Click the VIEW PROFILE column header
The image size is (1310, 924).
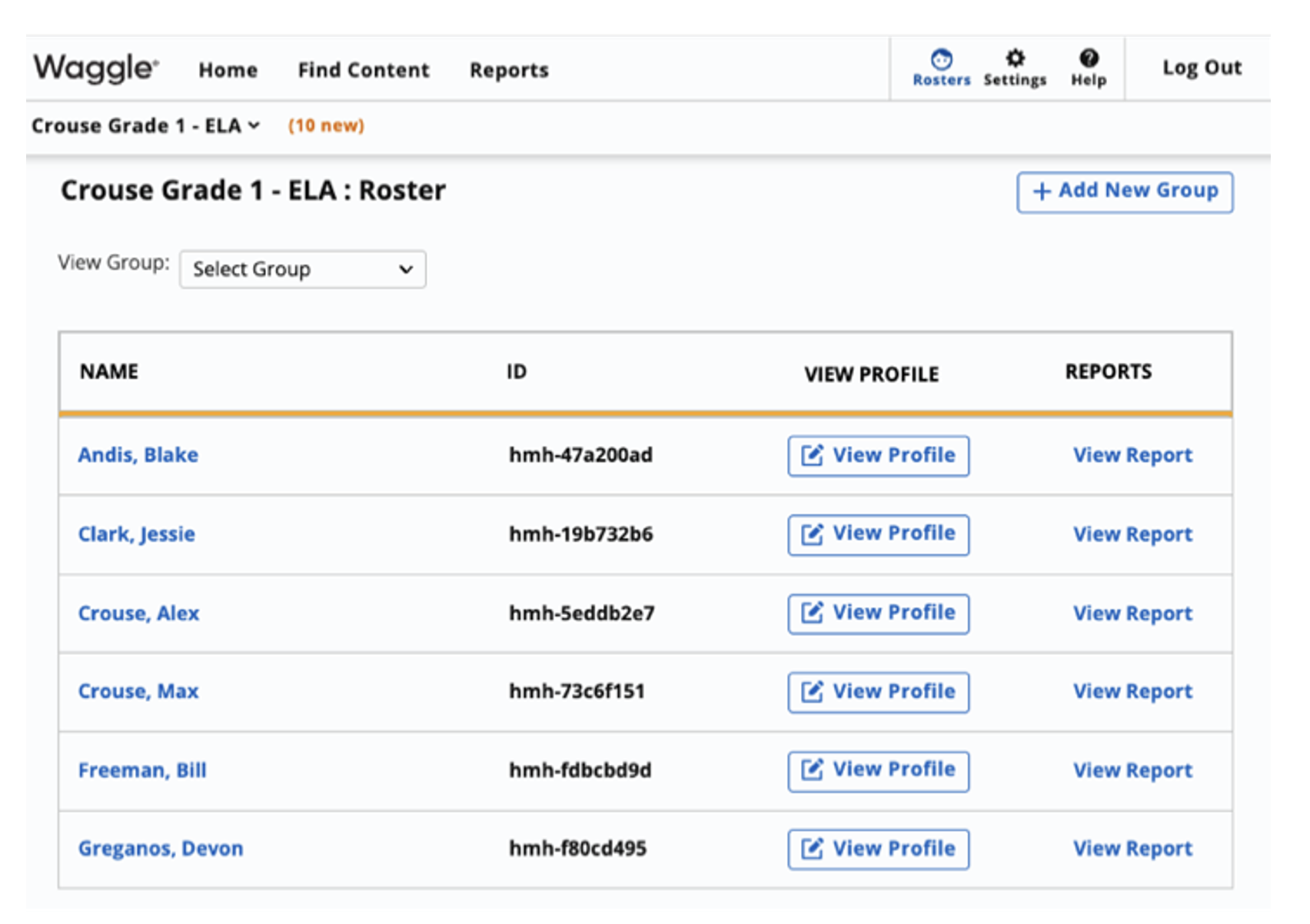point(872,374)
